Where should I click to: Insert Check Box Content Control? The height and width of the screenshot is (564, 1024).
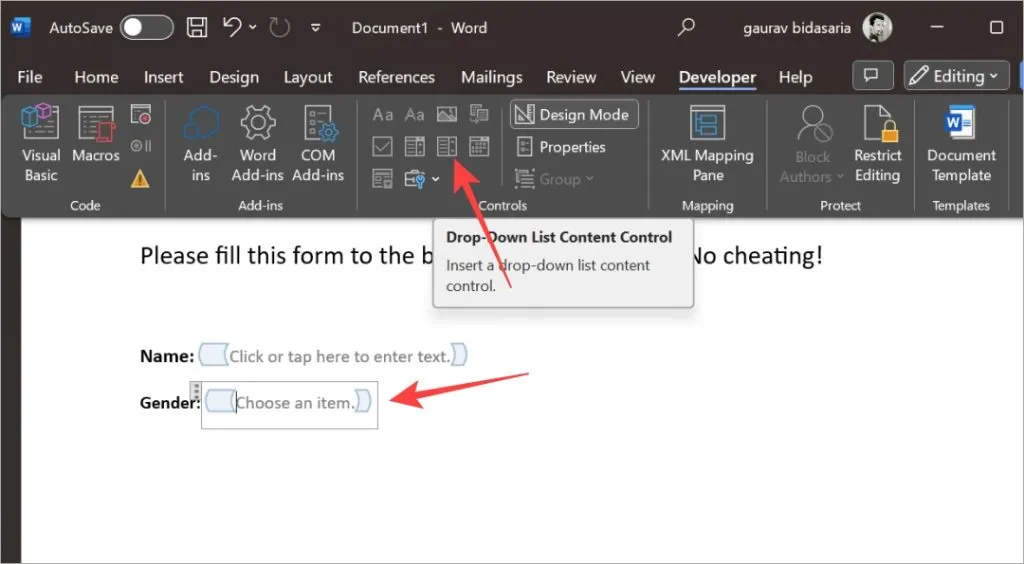pyautogui.click(x=383, y=146)
